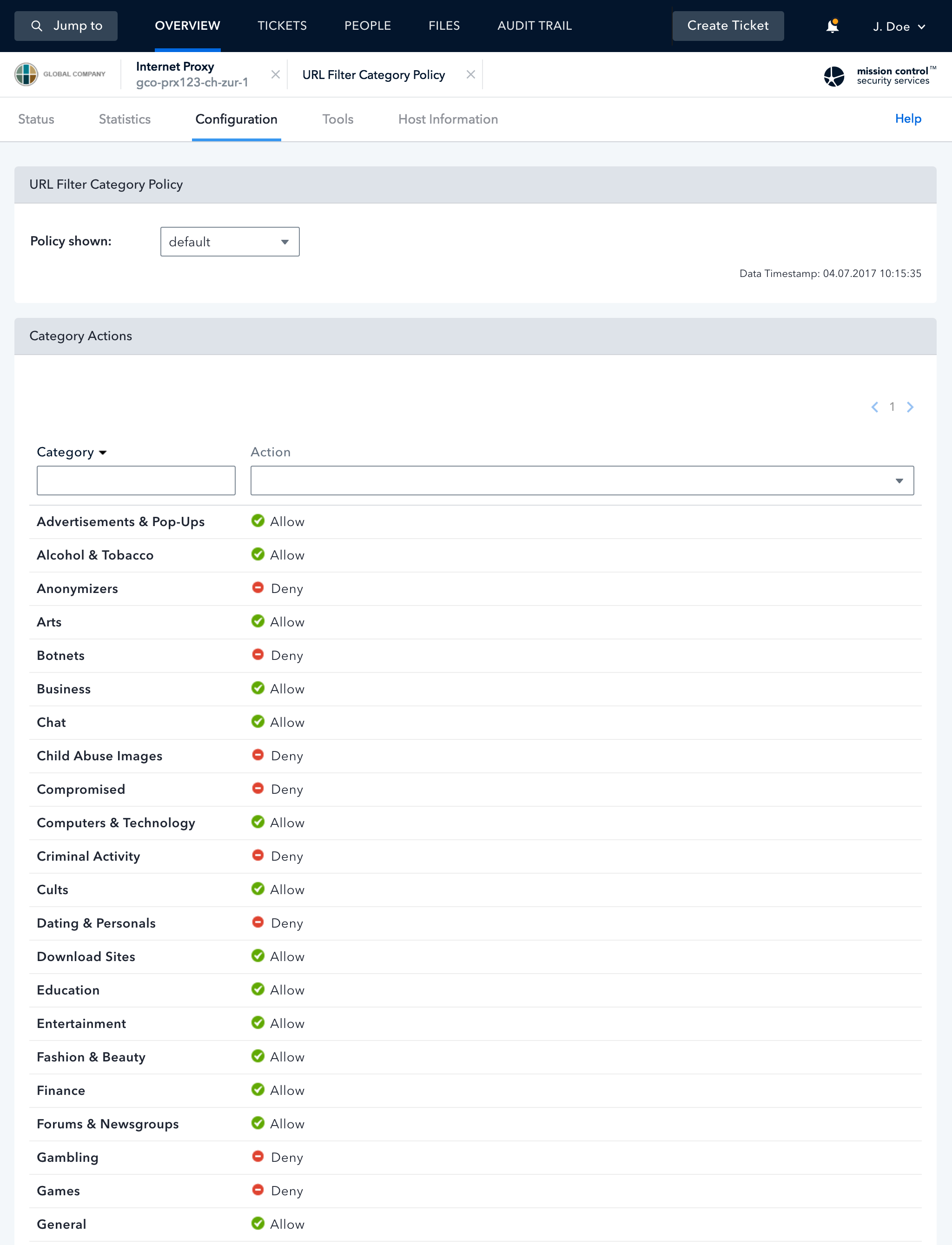Click the red Deny icon for Botnets
Image resolution: width=952 pixels, height=1245 pixels.
click(258, 654)
